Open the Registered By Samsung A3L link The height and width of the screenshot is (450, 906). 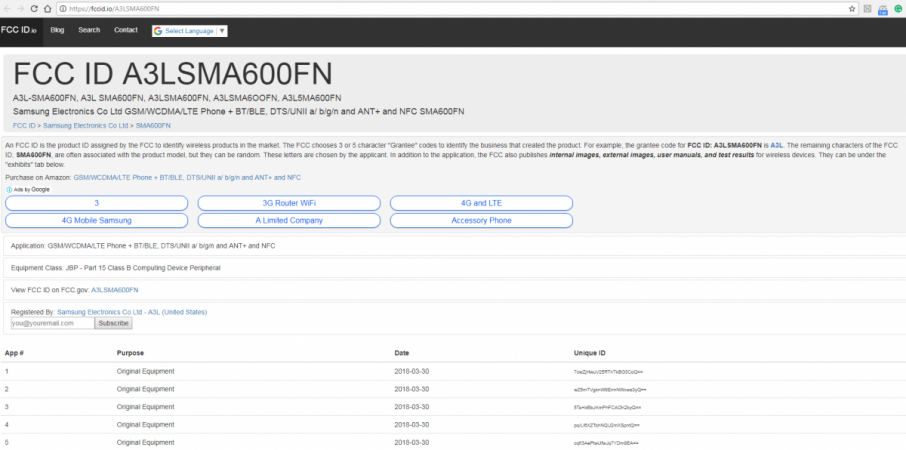(132, 312)
